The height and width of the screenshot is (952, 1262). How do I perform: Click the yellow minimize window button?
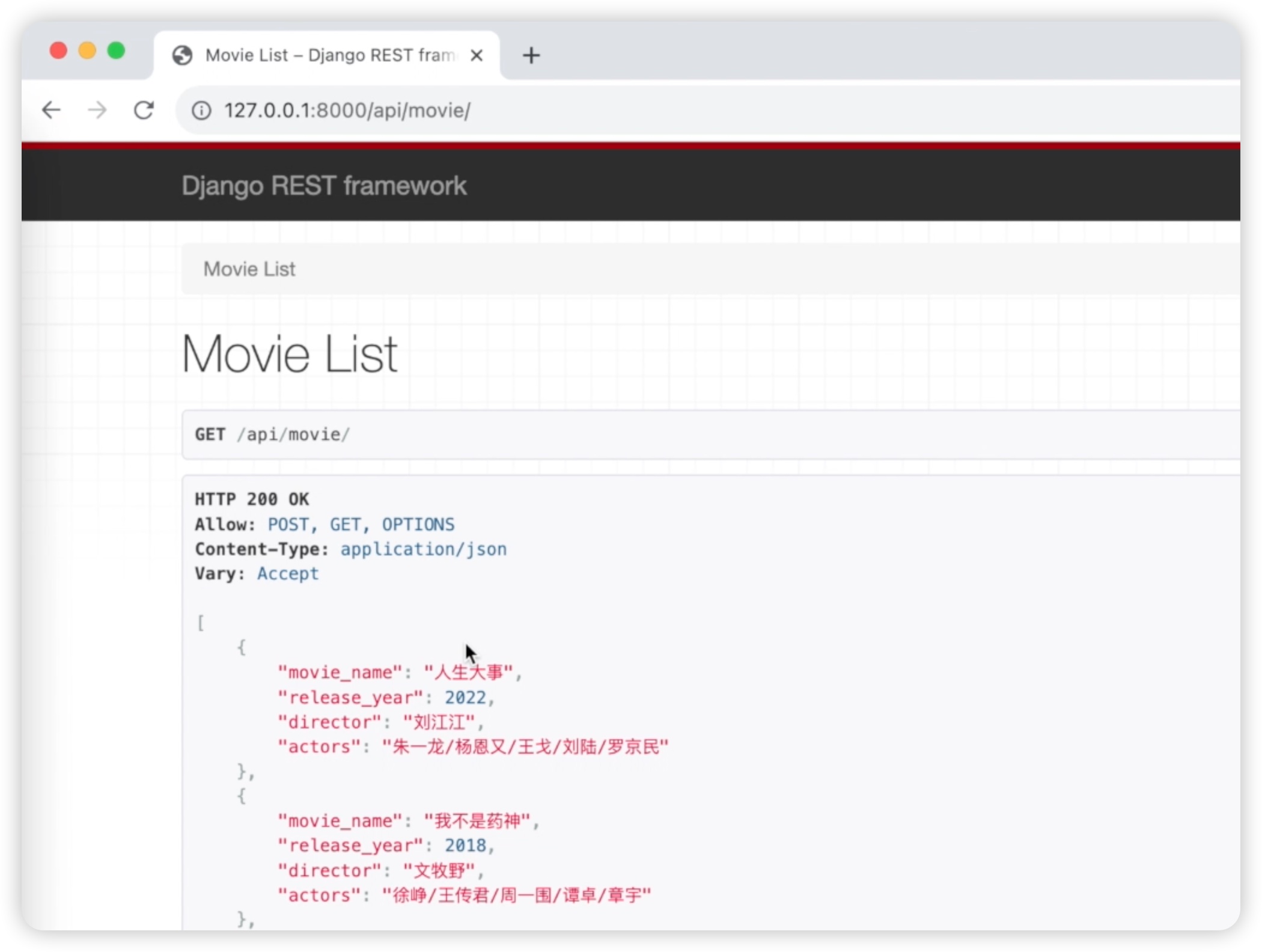(x=87, y=50)
